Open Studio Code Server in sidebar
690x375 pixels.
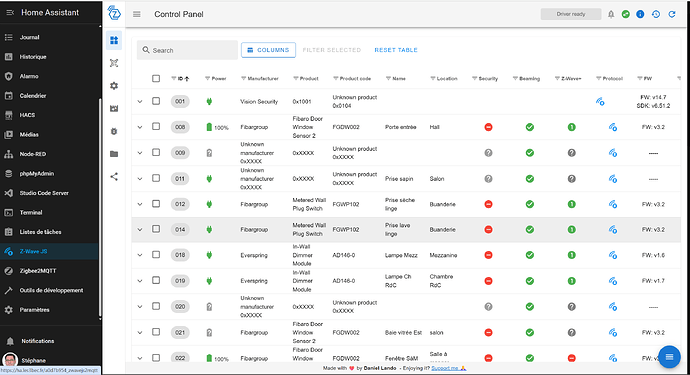pyautogui.click(x=50, y=193)
